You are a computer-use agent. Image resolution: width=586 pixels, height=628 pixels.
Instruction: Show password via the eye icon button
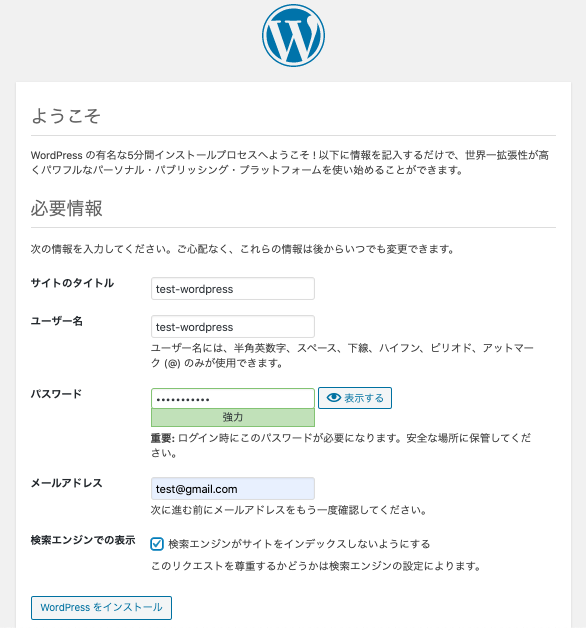coord(355,398)
